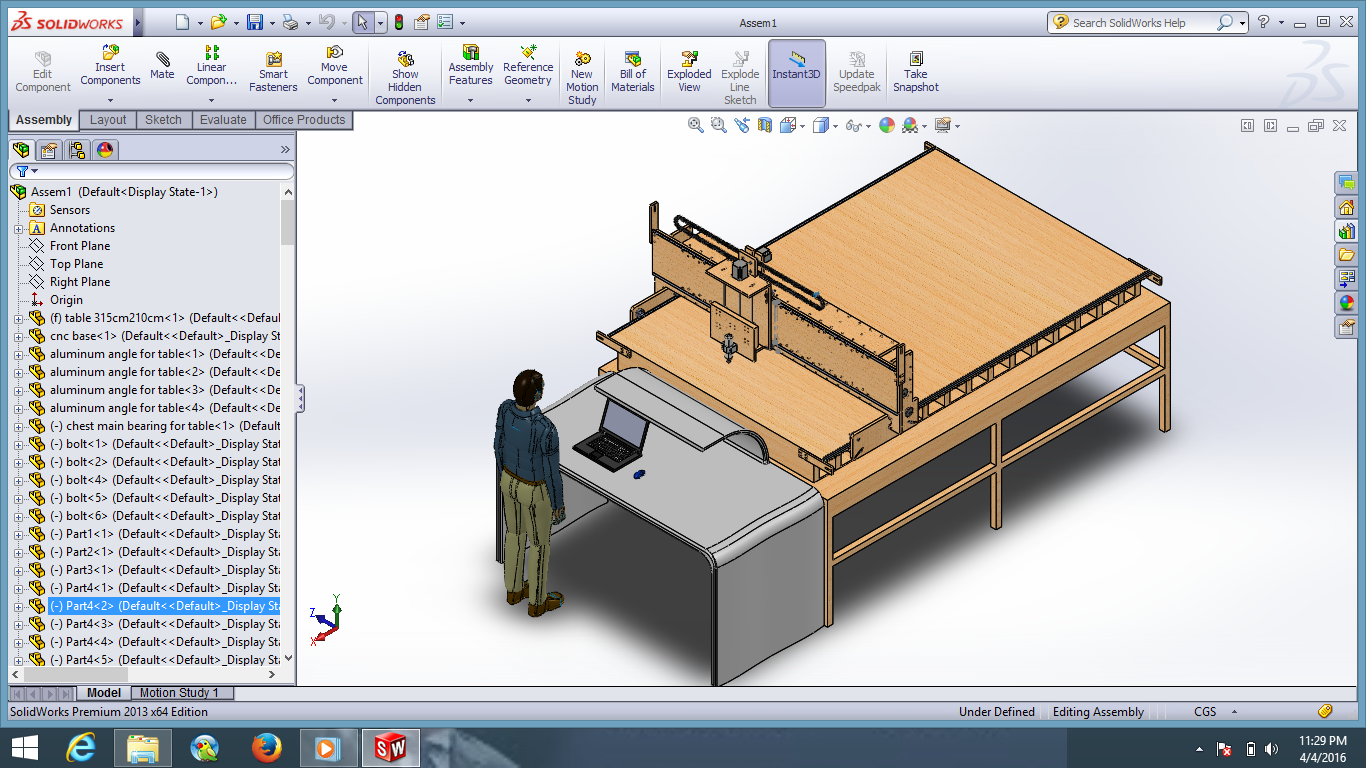Open the Options checklist icon
Screen dimensions: 1366x768
tap(445, 22)
